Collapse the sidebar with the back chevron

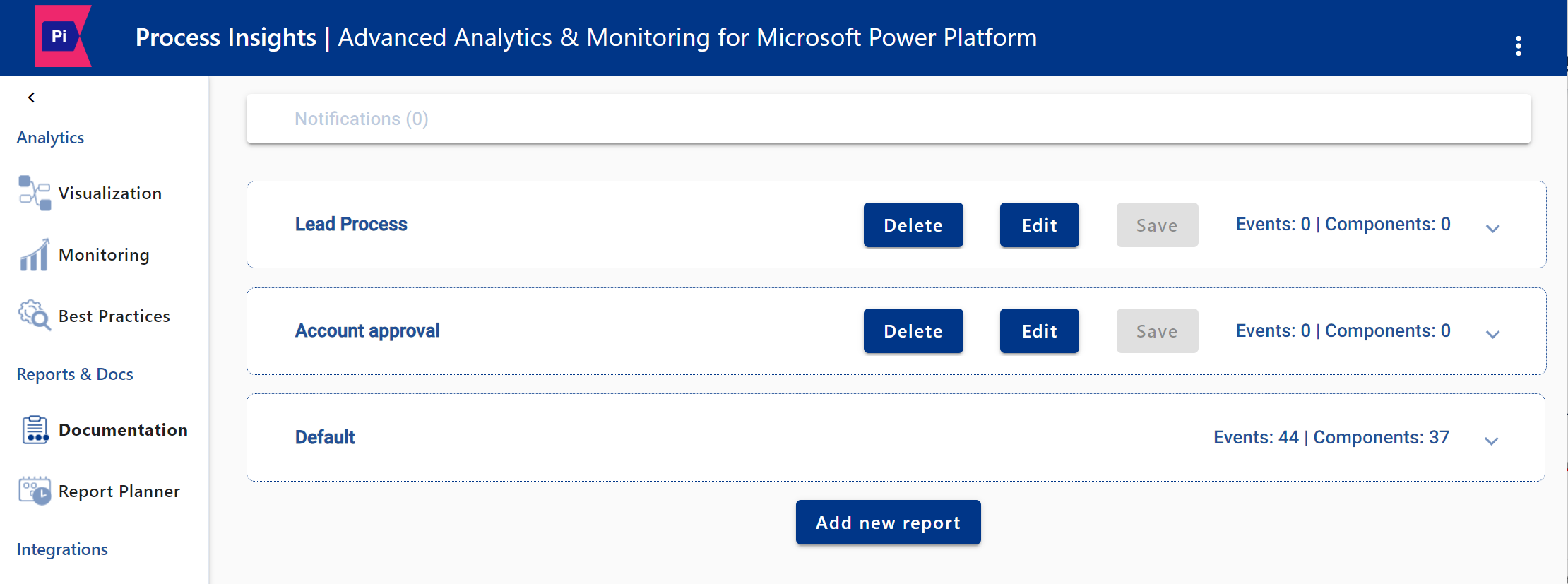tap(31, 97)
